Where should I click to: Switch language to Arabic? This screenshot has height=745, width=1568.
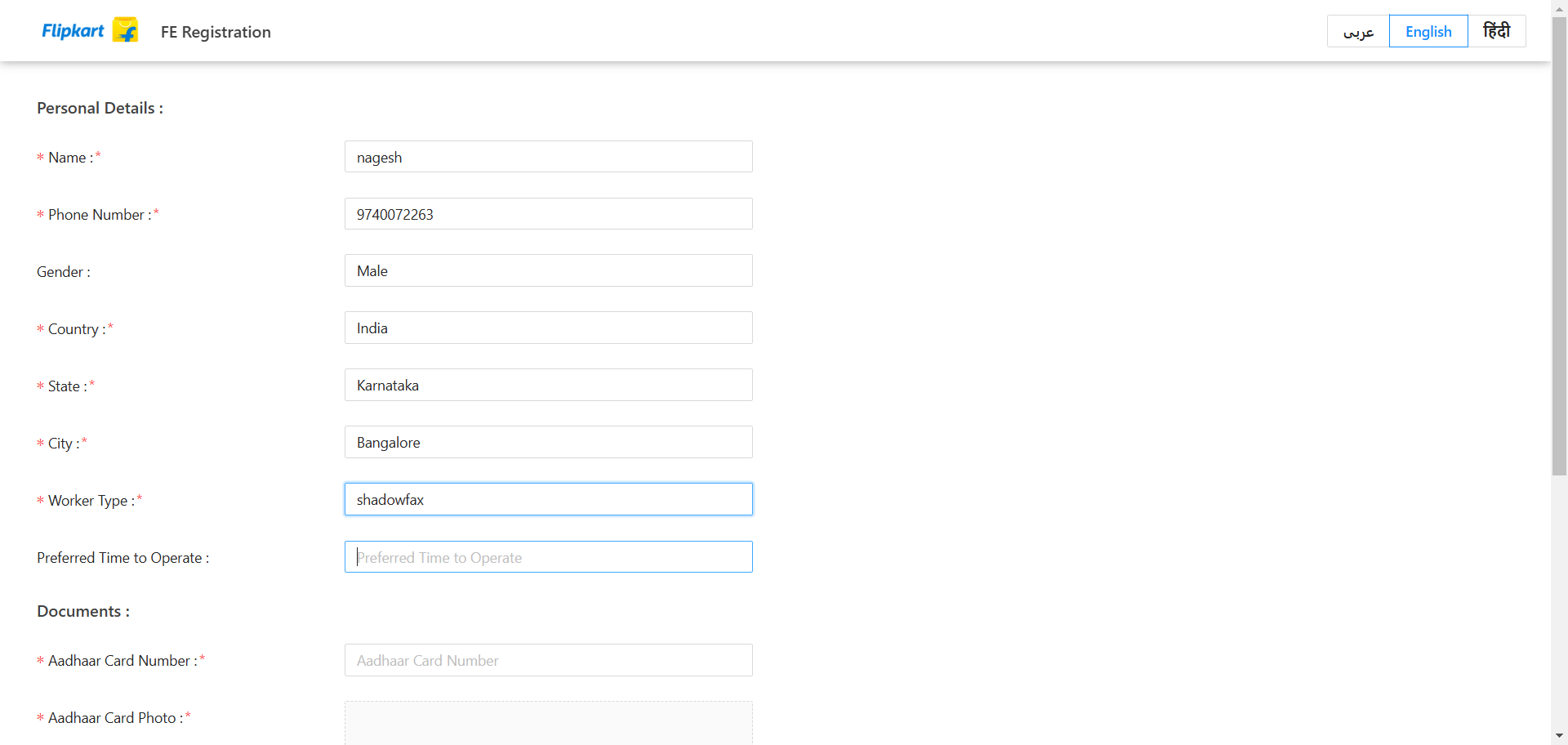click(1358, 31)
